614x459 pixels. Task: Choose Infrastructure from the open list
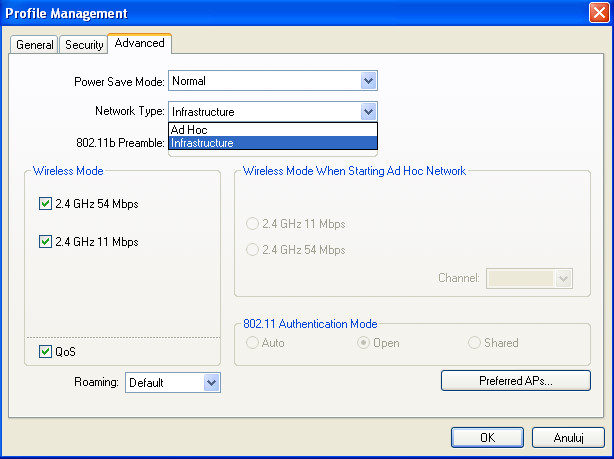[273, 143]
